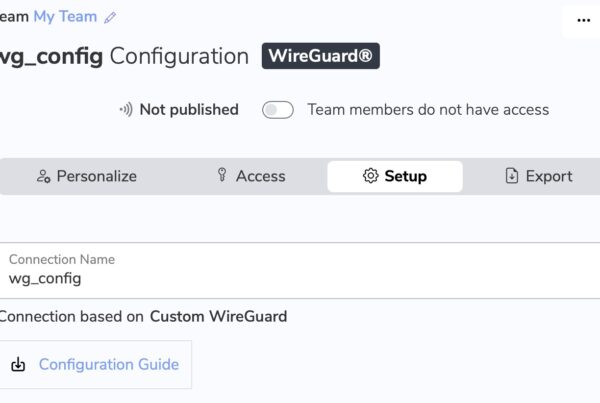This screenshot has height=403, width=600.
Task: Click the download icon beside Configuration Guide
Action: [18, 364]
